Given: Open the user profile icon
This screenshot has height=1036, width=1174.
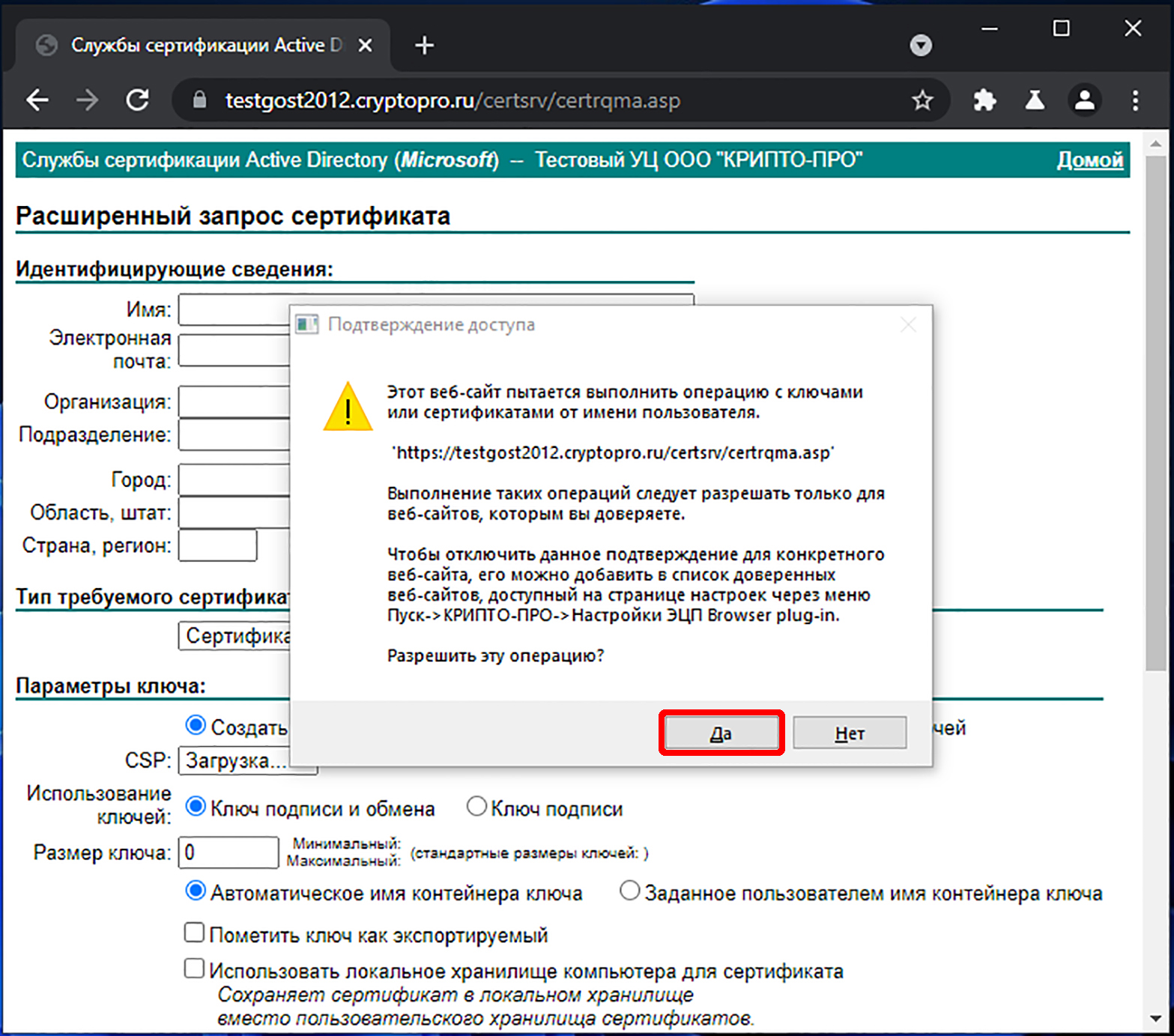Looking at the screenshot, I should [1084, 100].
